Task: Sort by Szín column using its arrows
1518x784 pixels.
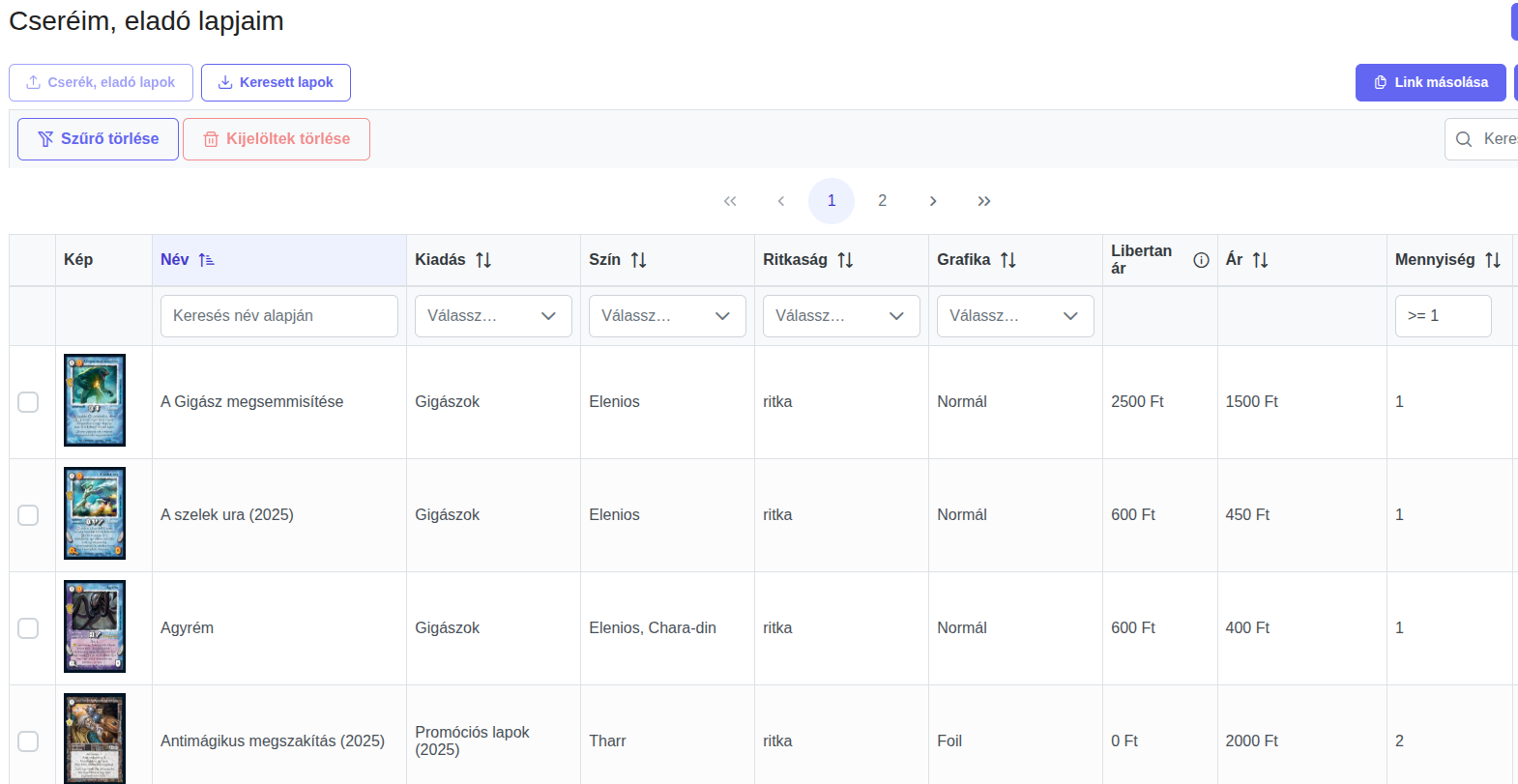Action: coord(638,260)
